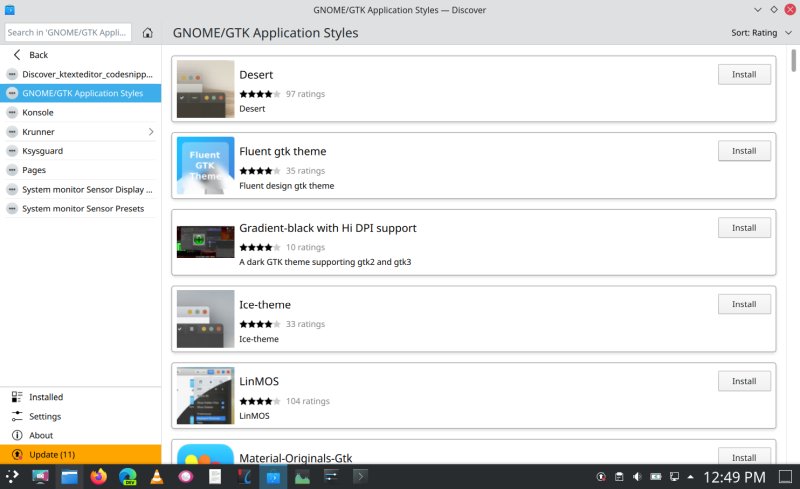Open the battery indicator in system tray
This screenshot has height=489, width=800.
656,477
